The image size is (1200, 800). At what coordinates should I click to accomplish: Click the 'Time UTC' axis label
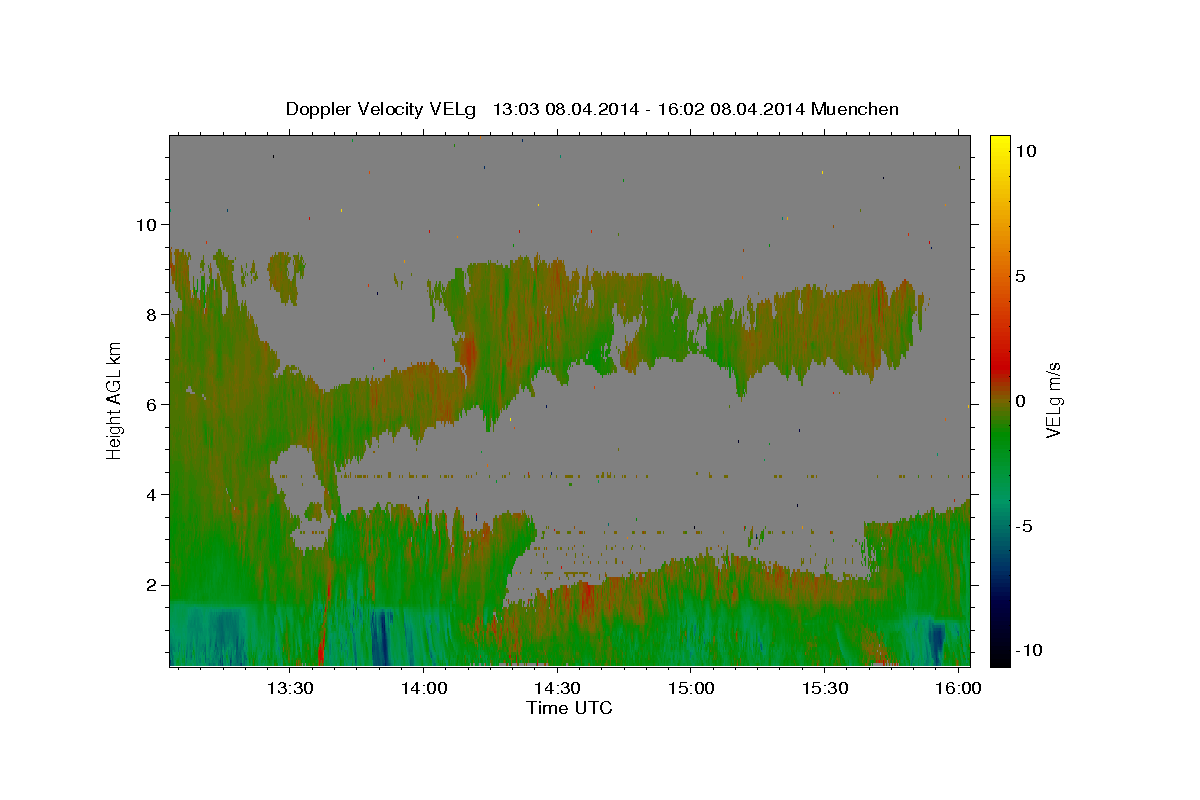tap(569, 708)
